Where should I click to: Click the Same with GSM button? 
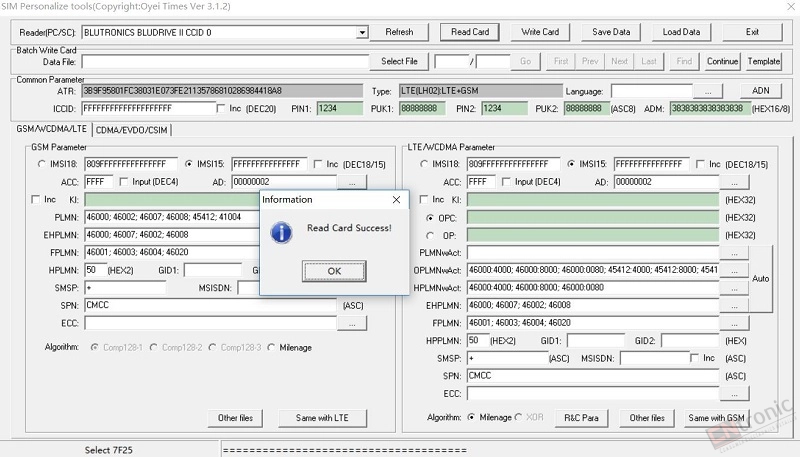tap(716, 418)
